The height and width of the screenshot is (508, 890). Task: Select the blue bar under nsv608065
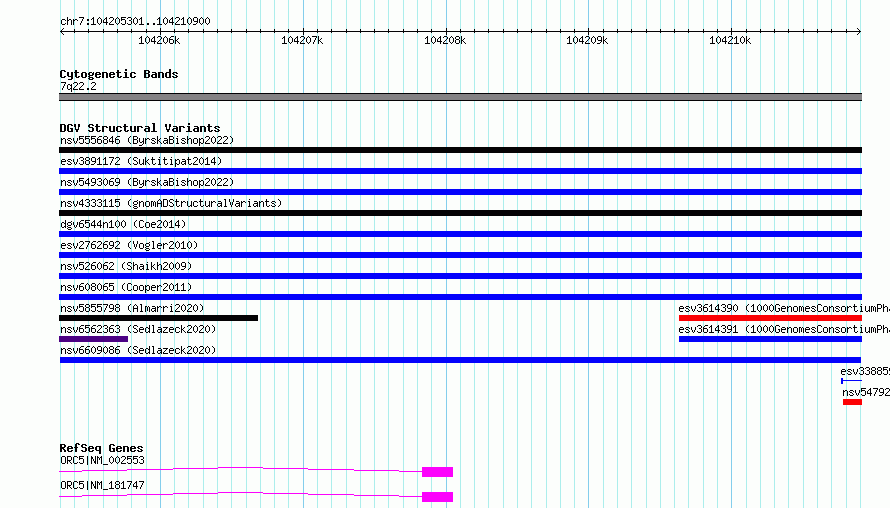(x=460, y=297)
